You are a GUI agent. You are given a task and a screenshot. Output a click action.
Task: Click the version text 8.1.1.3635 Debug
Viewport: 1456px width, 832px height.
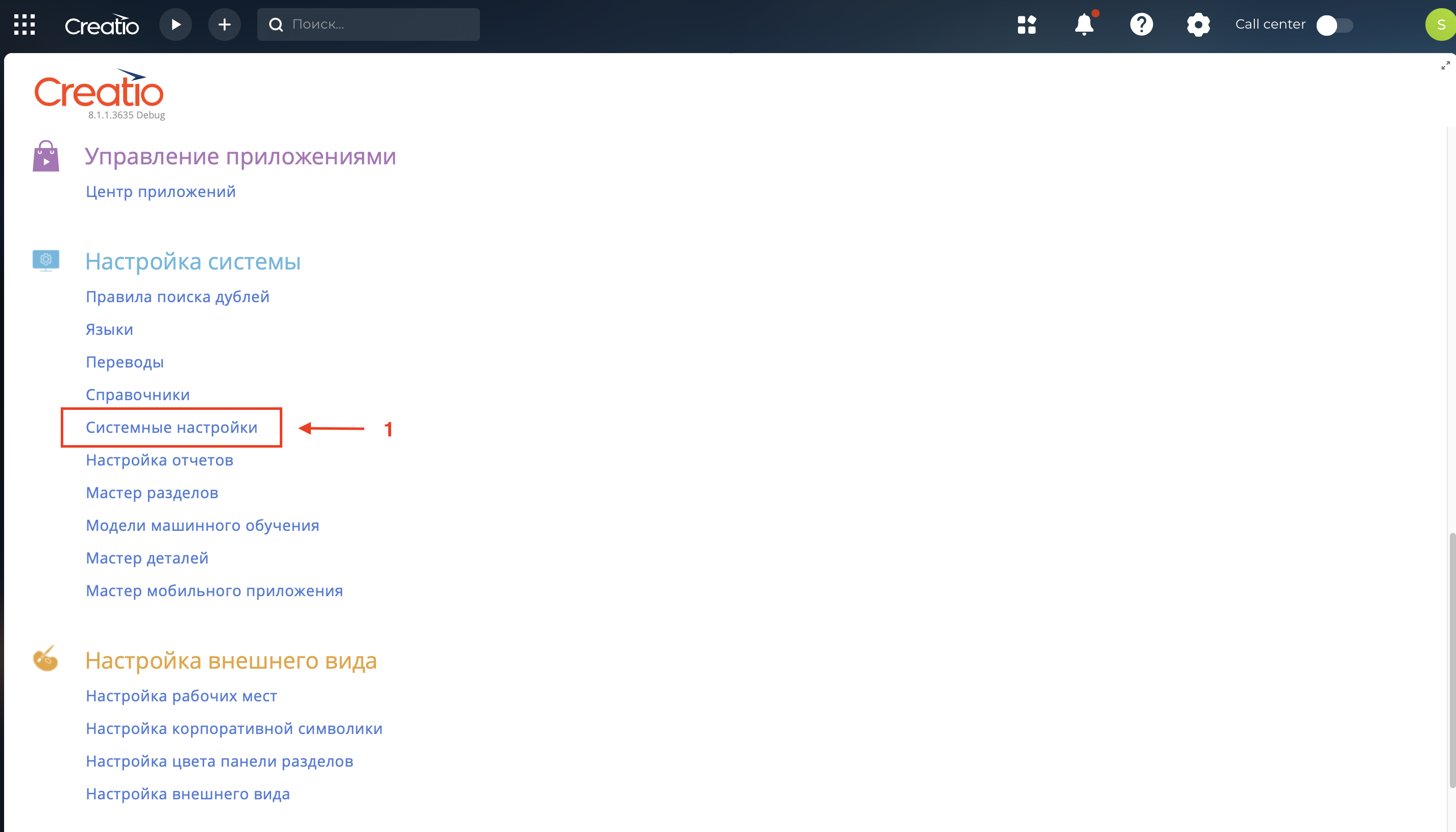coord(126,115)
